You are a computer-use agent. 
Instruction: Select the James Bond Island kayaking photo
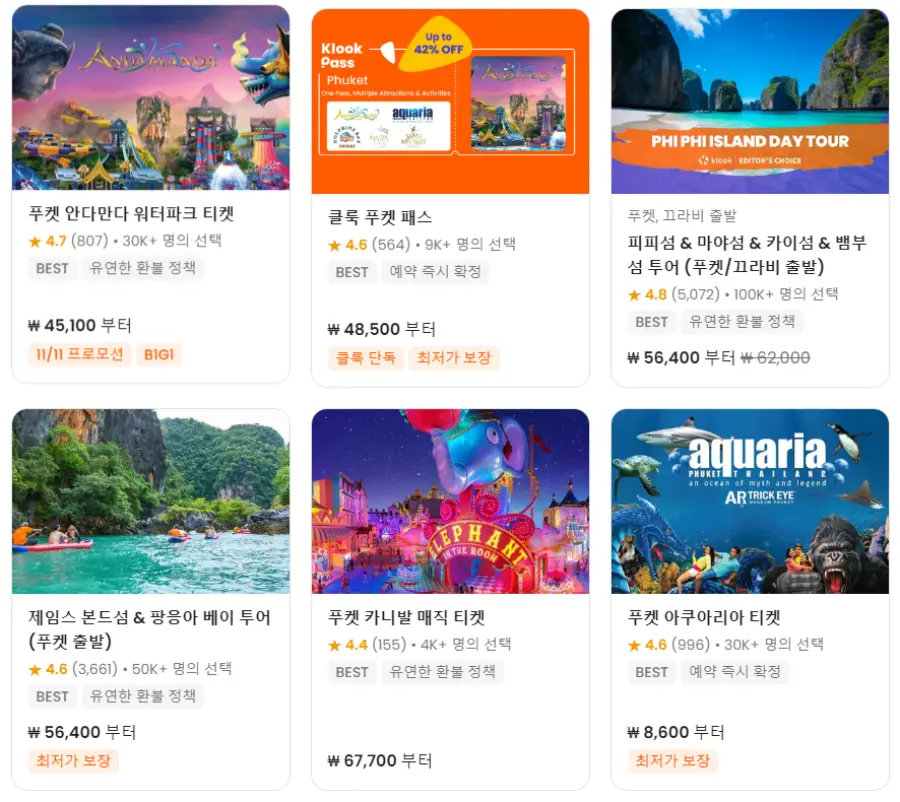click(x=151, y=501)
